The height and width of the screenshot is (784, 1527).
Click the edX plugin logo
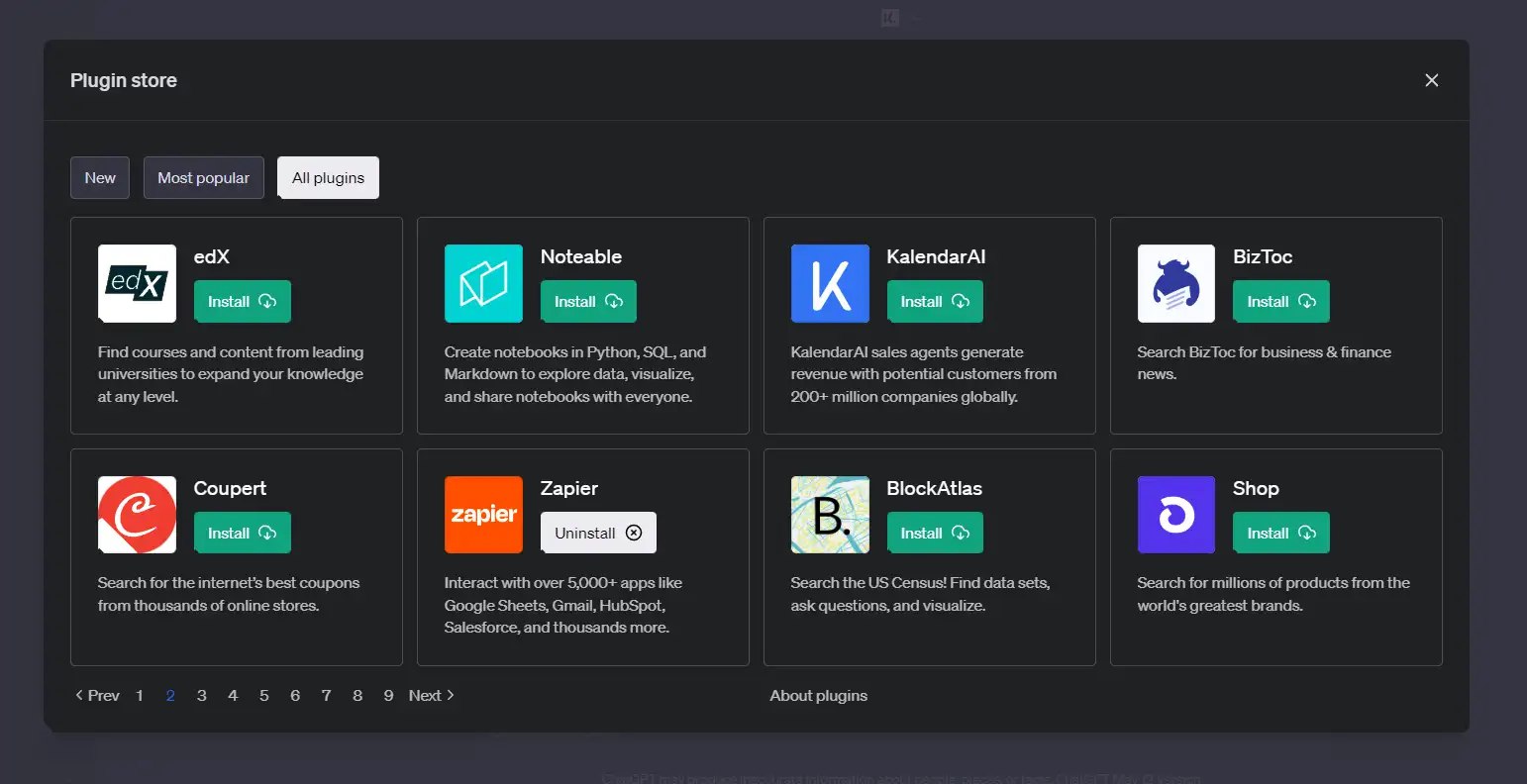tap(137, 283)
